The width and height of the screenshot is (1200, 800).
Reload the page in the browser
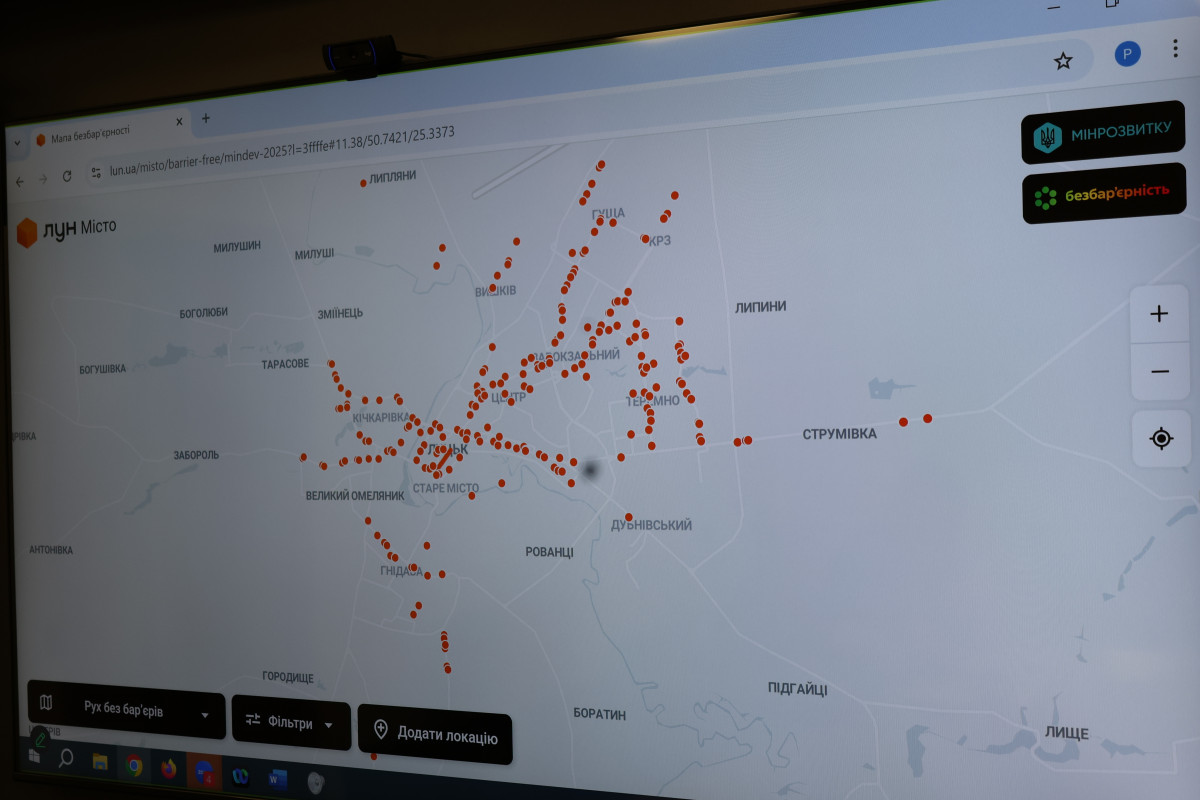point(67,176)
